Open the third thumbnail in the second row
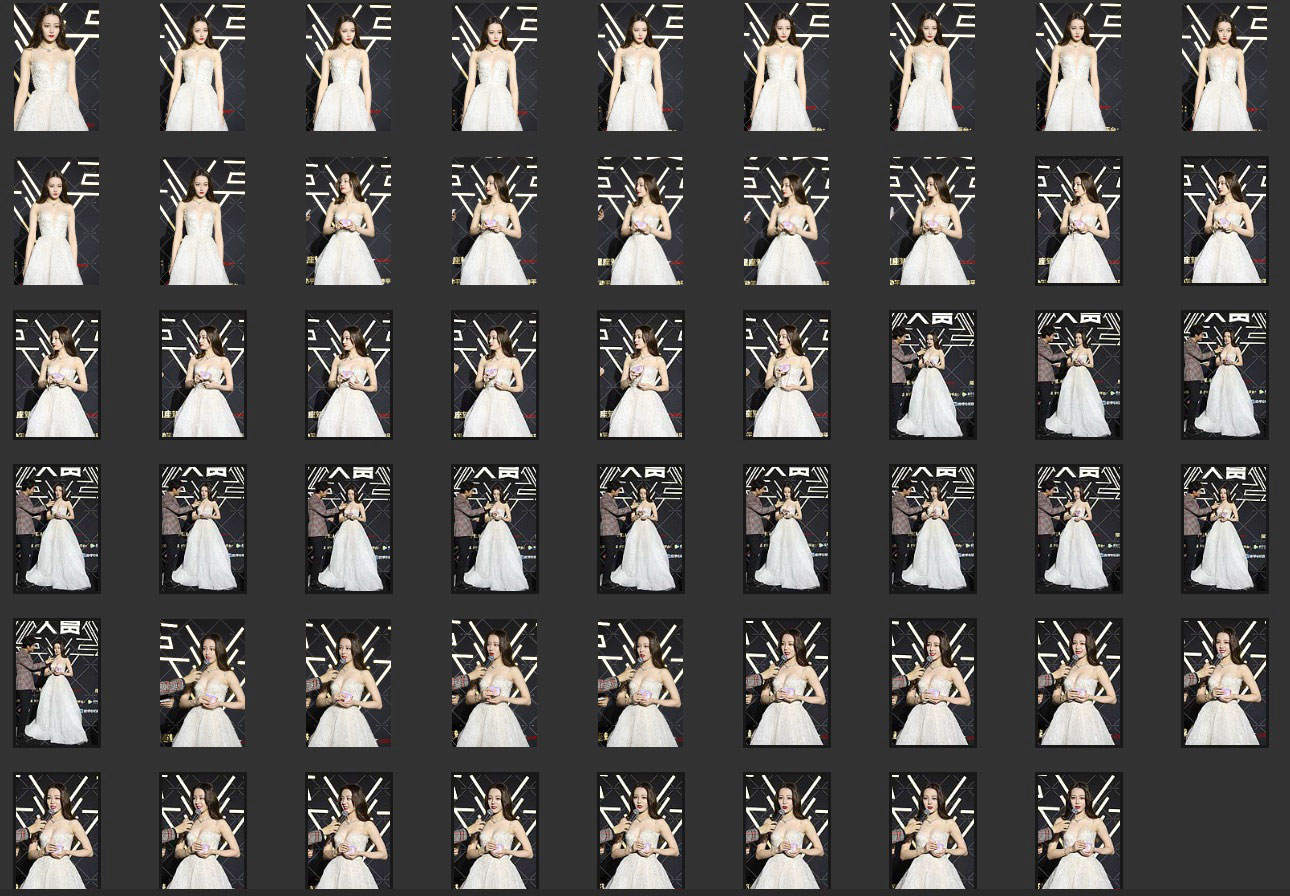This screenshot has height=896, width=1290. coord(348,221)
